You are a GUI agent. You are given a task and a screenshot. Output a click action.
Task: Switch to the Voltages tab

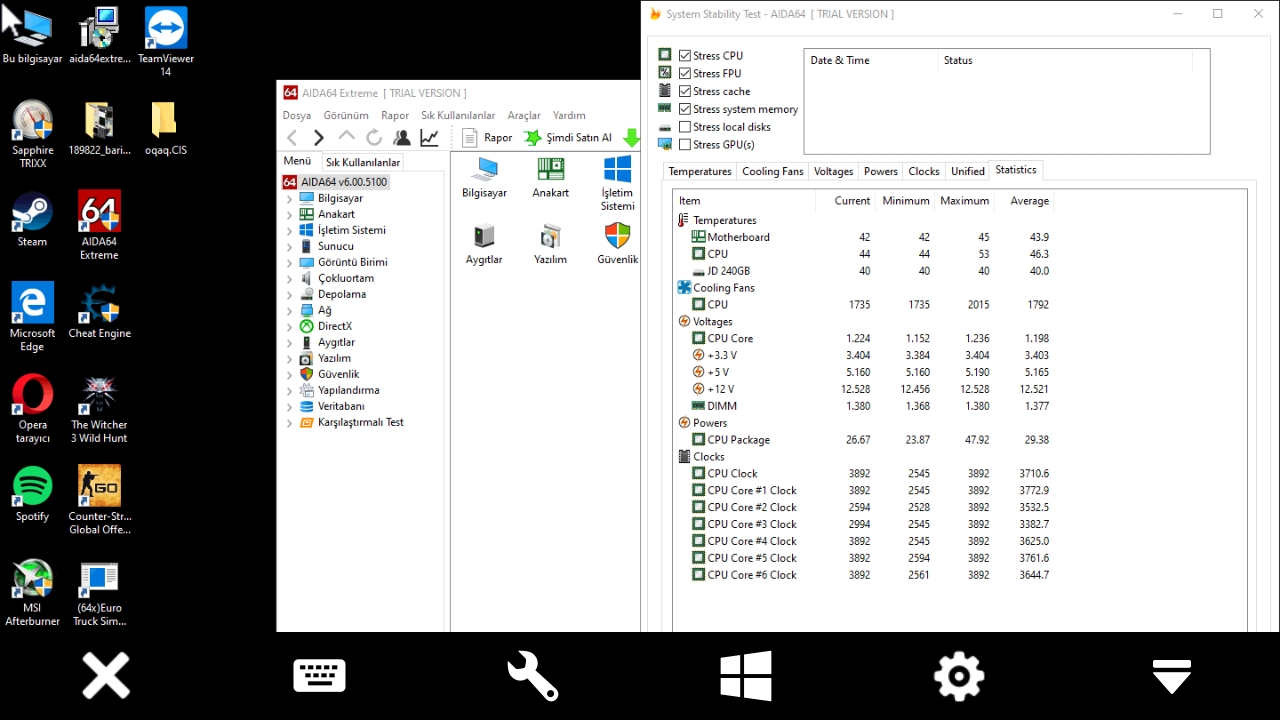834,172
